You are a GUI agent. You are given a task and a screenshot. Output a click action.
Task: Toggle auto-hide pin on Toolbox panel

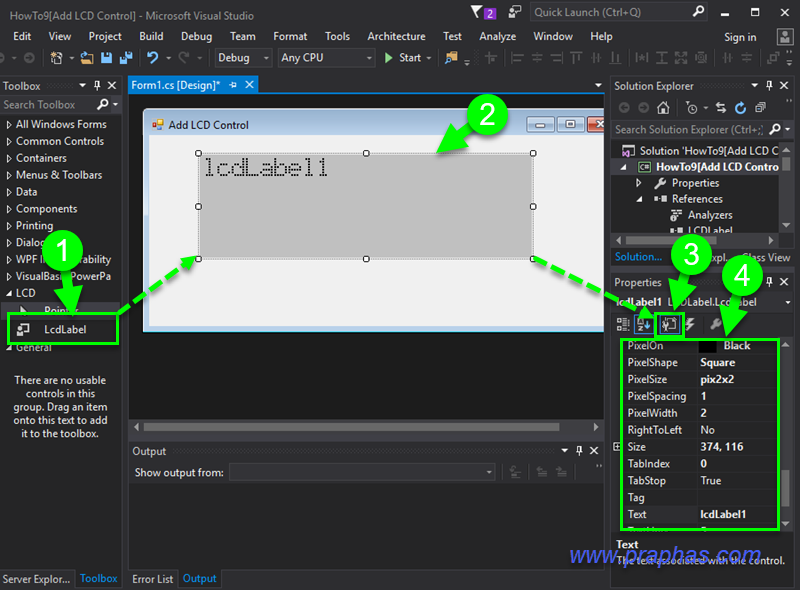[x=97, y=86]
